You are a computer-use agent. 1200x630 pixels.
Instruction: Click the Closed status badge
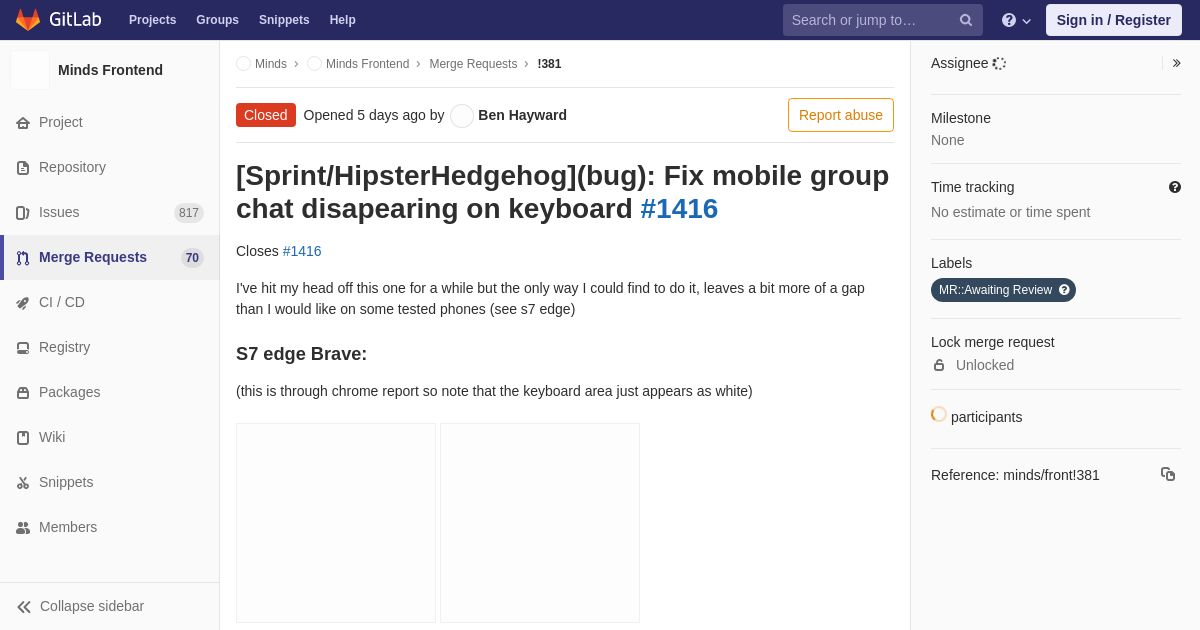pyautogui.click(x=266, y=115)
